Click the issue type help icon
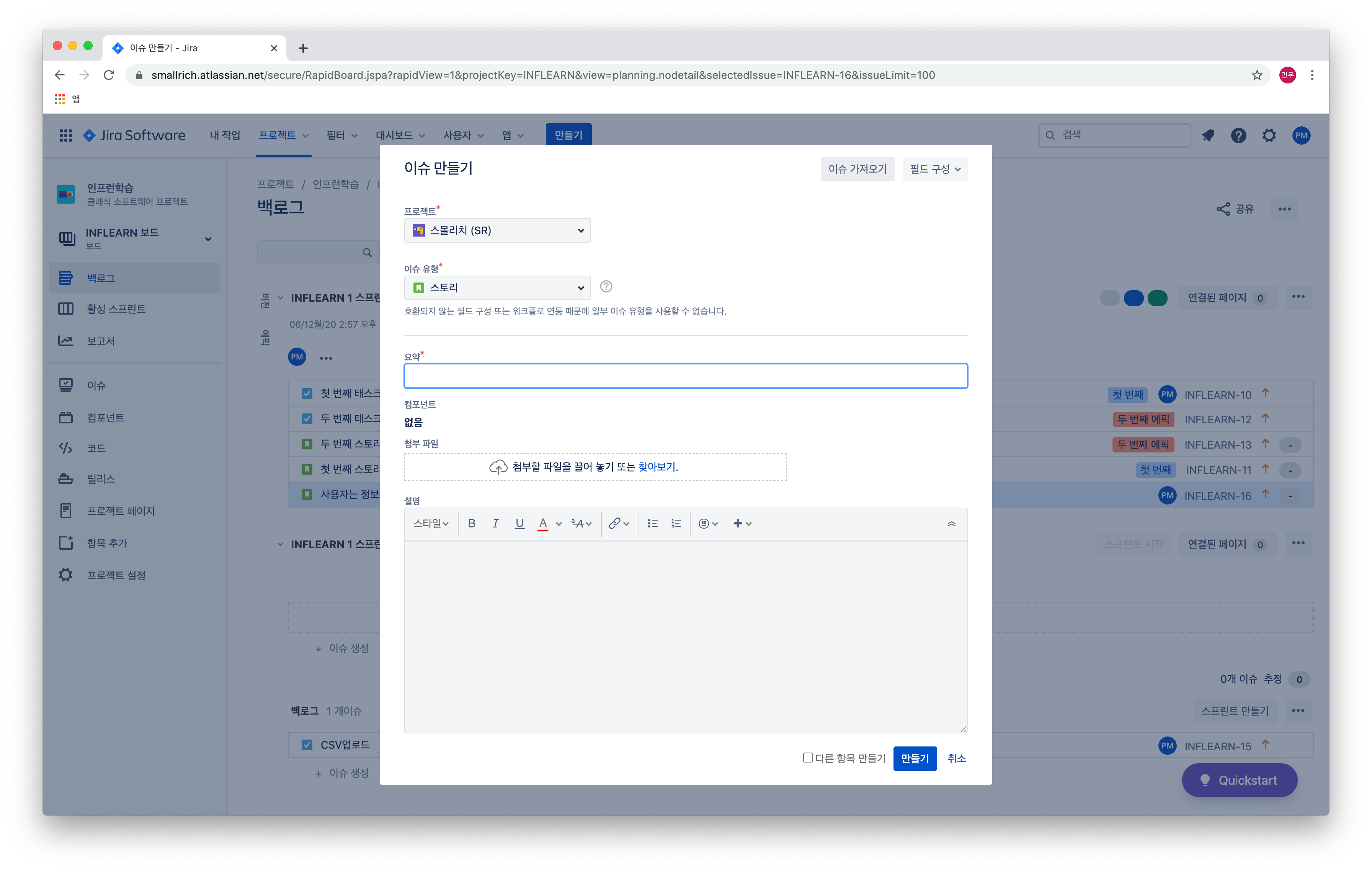The width and height of the screenshot is (1372, 872). [x=606, y=286]
